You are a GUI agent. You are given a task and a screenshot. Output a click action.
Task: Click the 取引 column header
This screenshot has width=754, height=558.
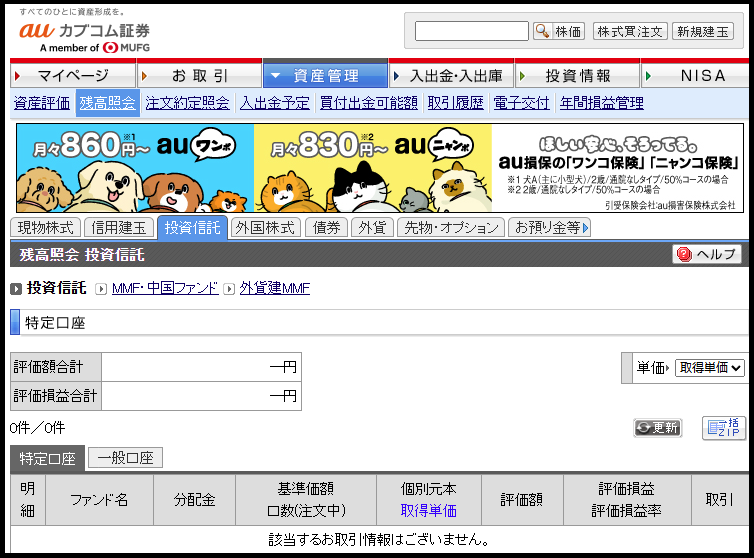point(719,500)
